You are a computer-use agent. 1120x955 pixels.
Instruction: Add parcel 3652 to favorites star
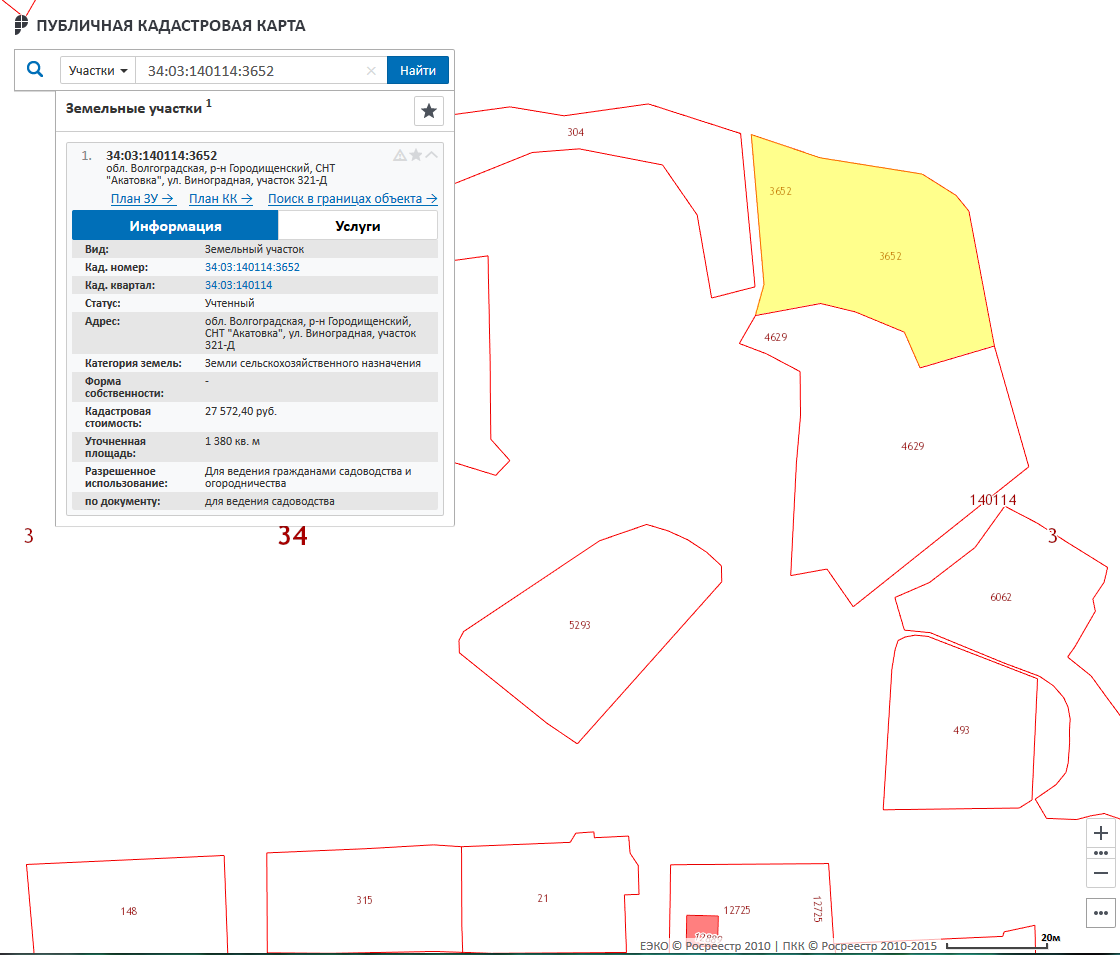416,155
